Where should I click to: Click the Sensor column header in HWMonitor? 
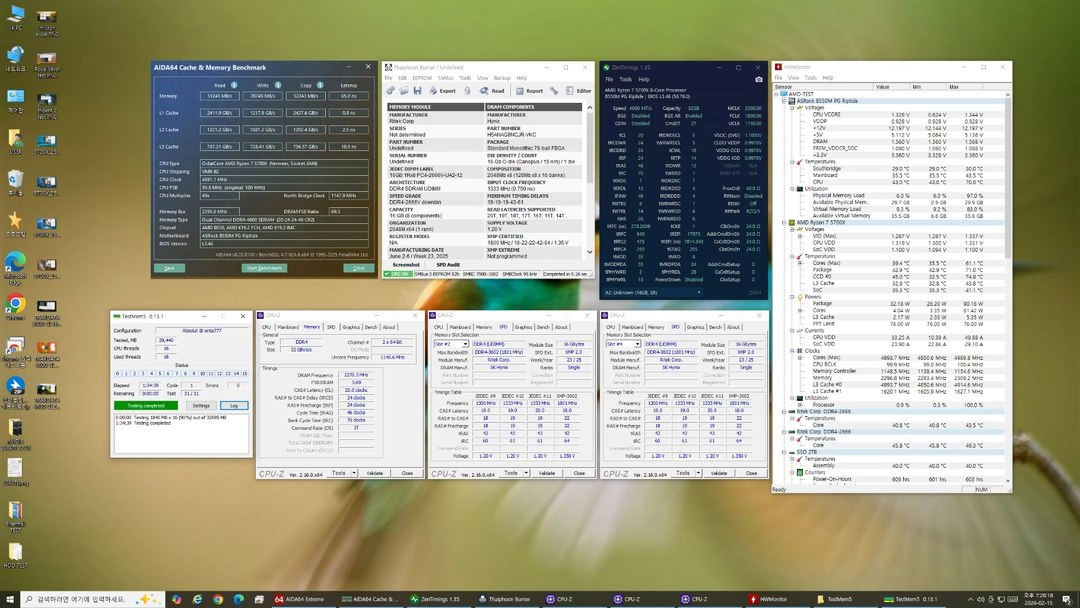[x=823, y=87]
